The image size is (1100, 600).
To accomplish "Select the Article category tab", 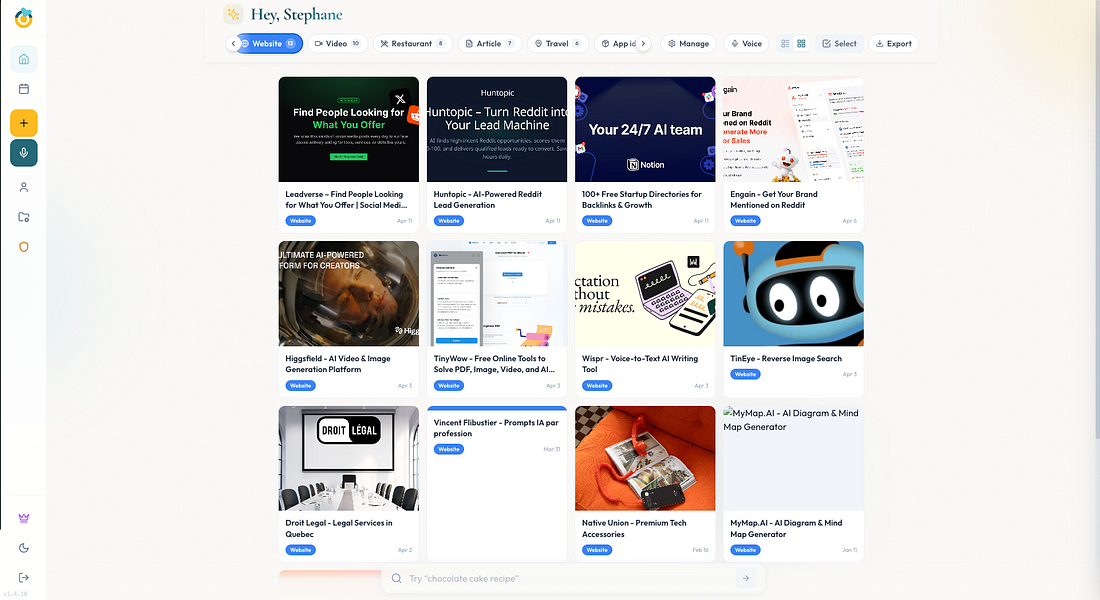I will [x=490, y=44].
